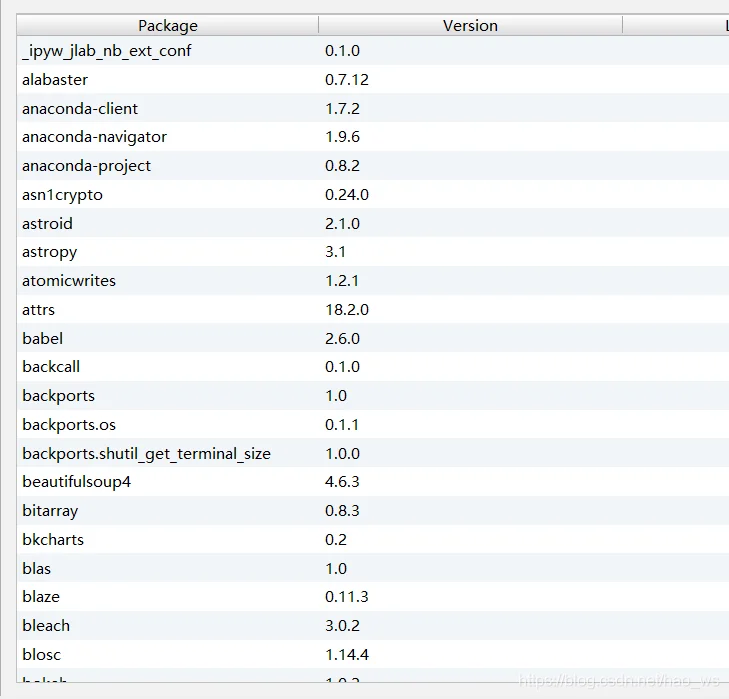Click version 3.0.2 of bleach

342,626
